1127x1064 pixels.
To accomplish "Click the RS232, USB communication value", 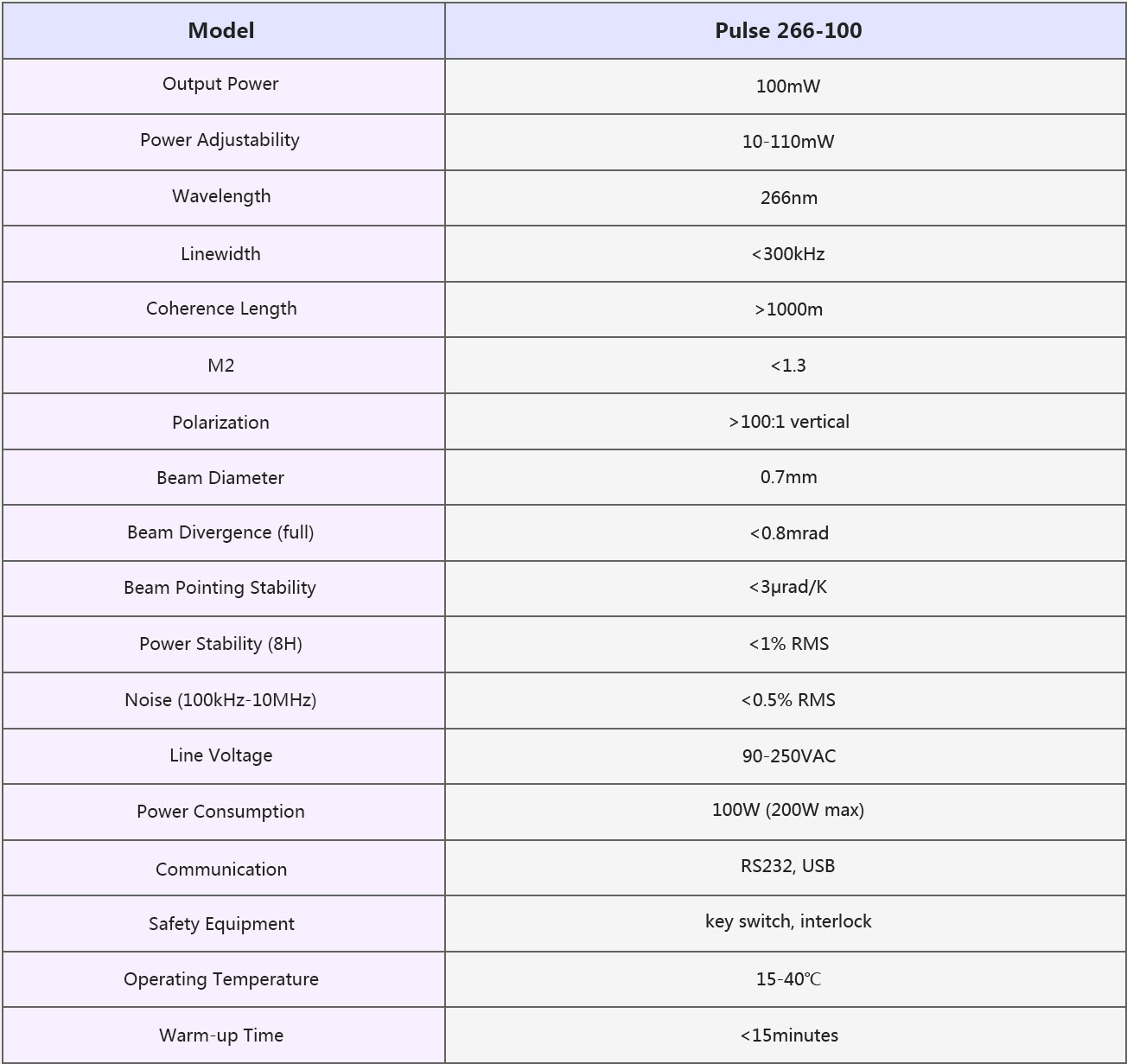I will coord(788,866).
